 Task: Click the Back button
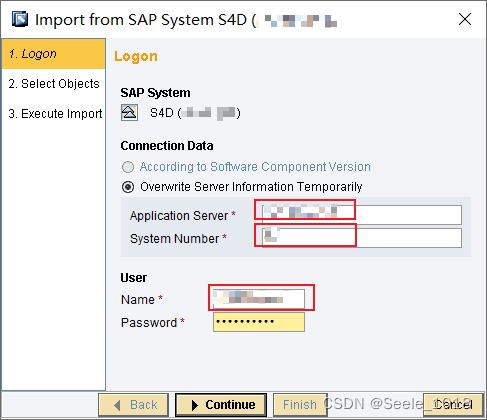pyautogui.click(x=133, y=405)
